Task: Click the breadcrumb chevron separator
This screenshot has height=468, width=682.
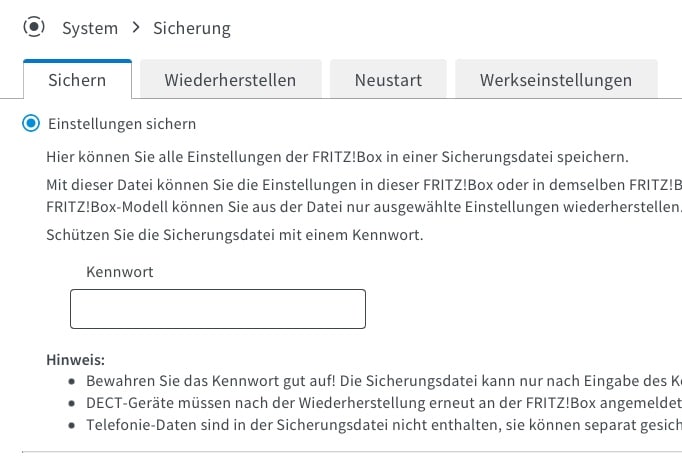Action: 135,28
